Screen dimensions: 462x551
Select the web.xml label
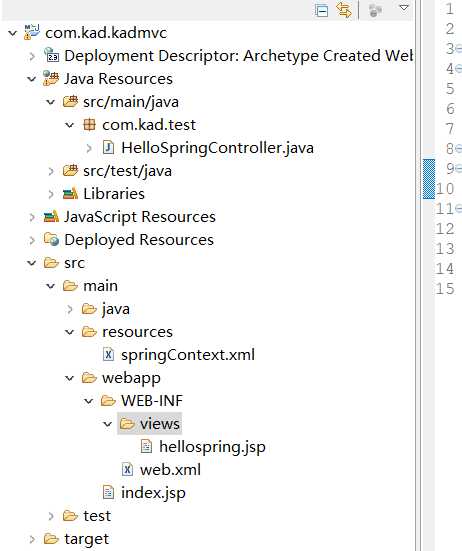point(170,470)
